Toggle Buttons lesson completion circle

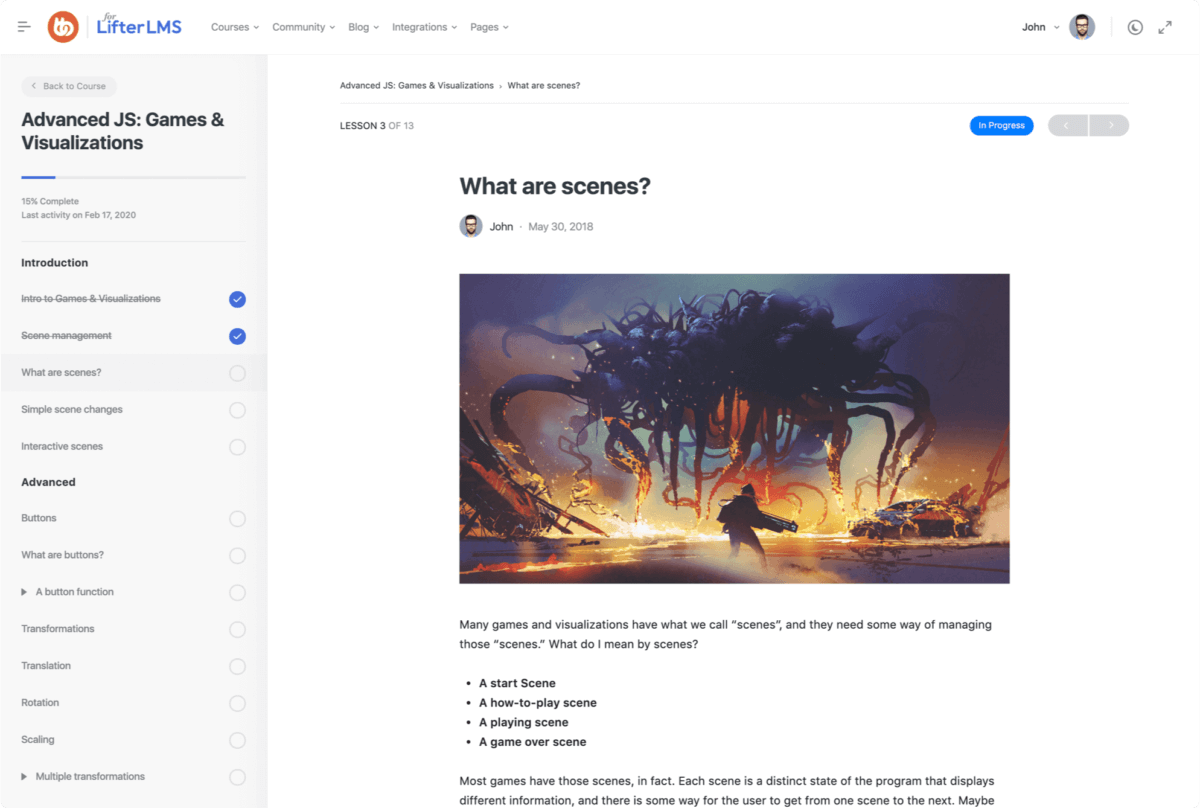(237, 519)
